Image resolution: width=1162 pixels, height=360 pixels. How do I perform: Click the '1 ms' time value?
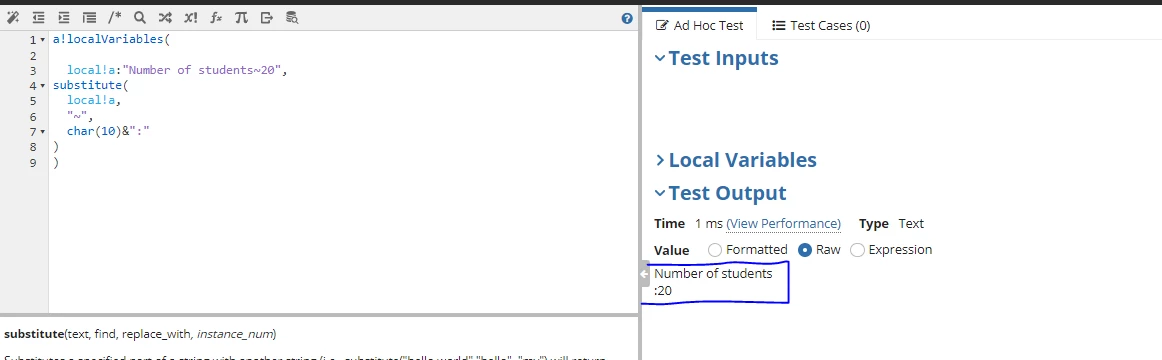(x=708, y=224)
